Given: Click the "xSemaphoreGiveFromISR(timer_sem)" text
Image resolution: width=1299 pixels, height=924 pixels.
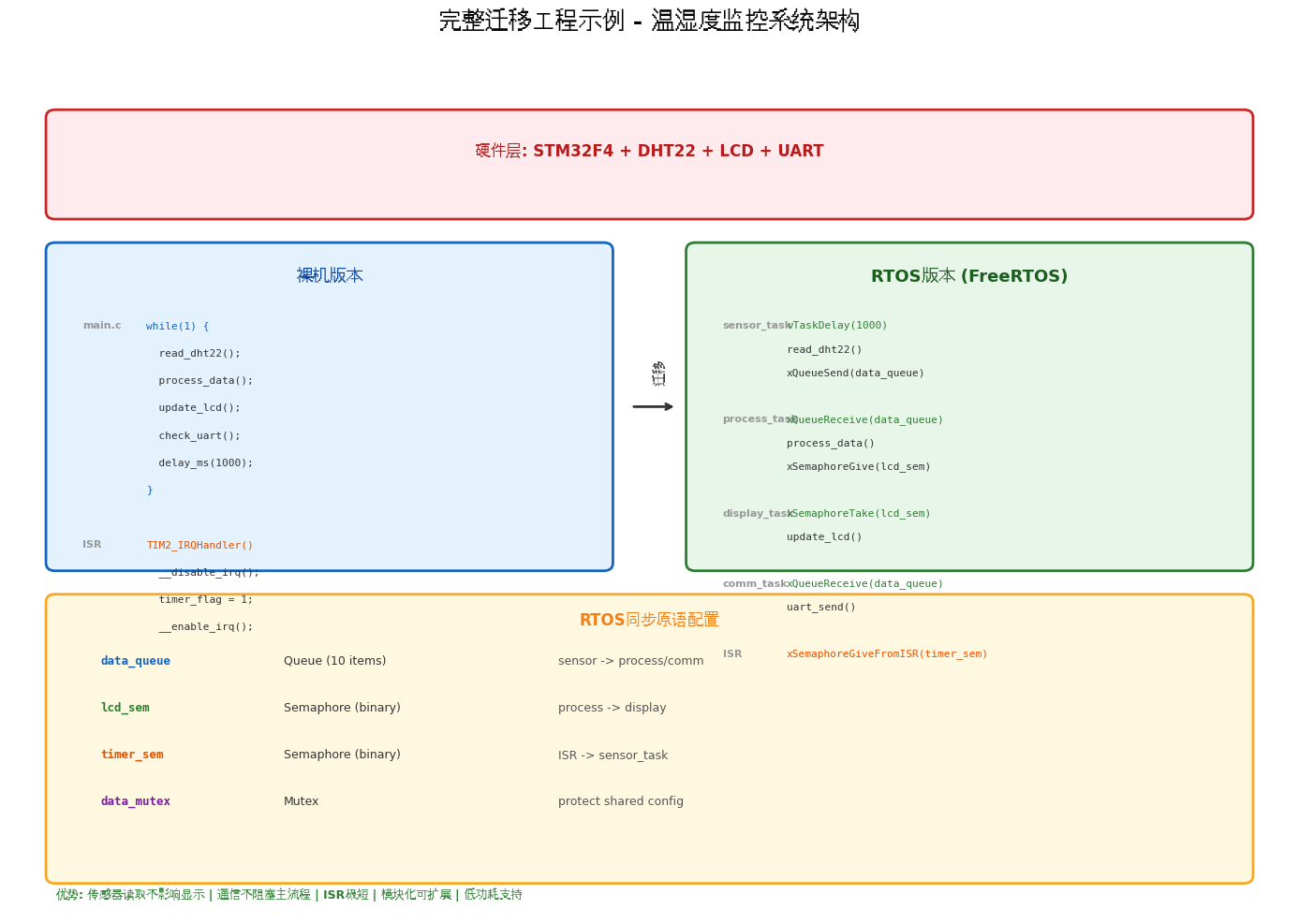Looking at the screenshot, I should [887, 653].
